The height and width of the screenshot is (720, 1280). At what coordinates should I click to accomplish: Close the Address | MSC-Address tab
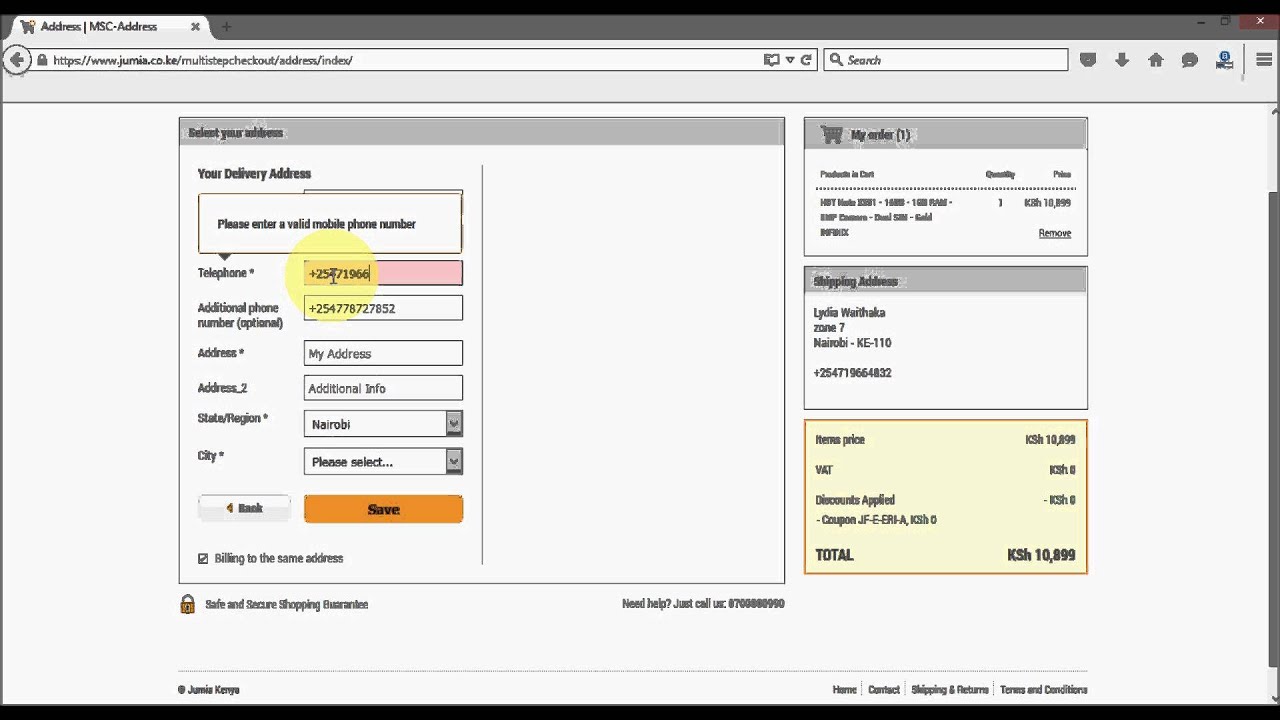(x=196, y=27)
